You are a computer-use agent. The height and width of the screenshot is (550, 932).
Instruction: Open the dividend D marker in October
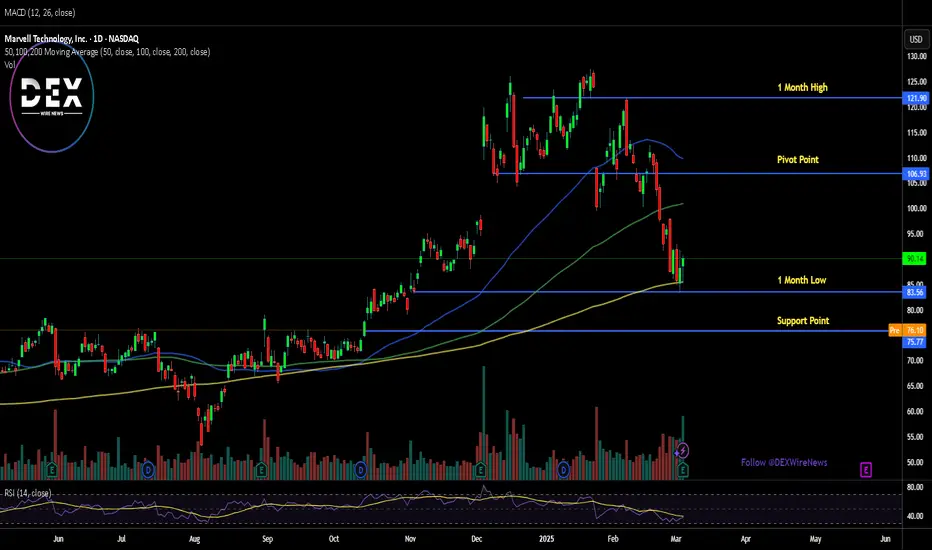pos(360,470)
